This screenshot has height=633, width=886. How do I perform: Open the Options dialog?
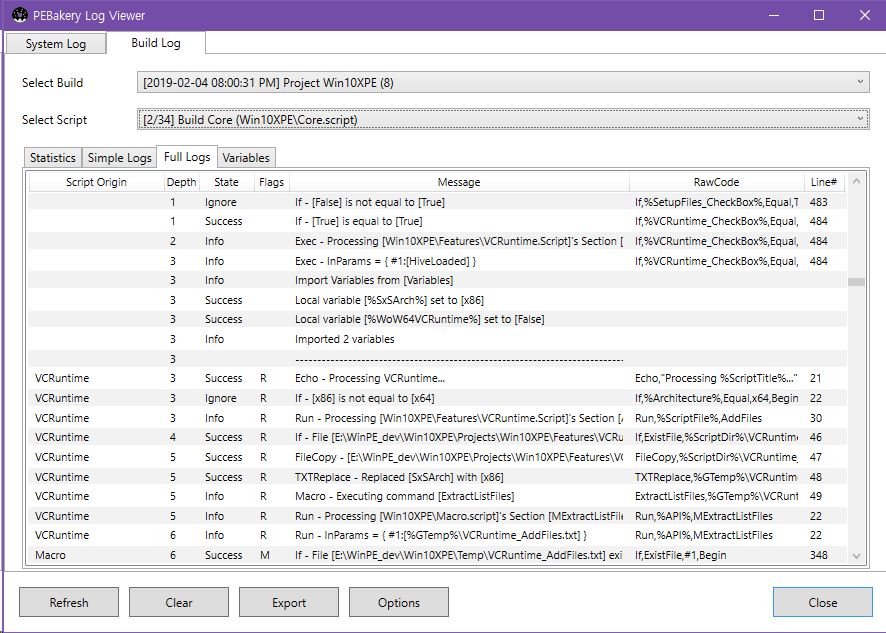pos(398,602)
